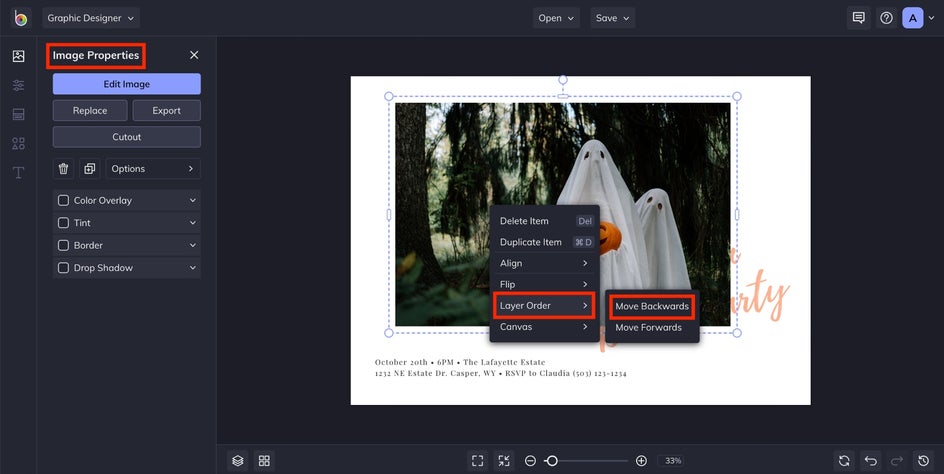Image resolution: width=944 pixels, height=474 pixels.
Task: Open the help question mark icon
Action: tap(886, 18)
